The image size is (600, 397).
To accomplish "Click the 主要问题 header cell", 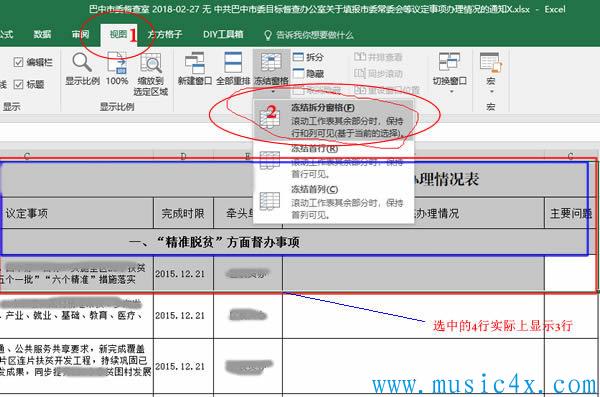I will [x=572, y=213].
